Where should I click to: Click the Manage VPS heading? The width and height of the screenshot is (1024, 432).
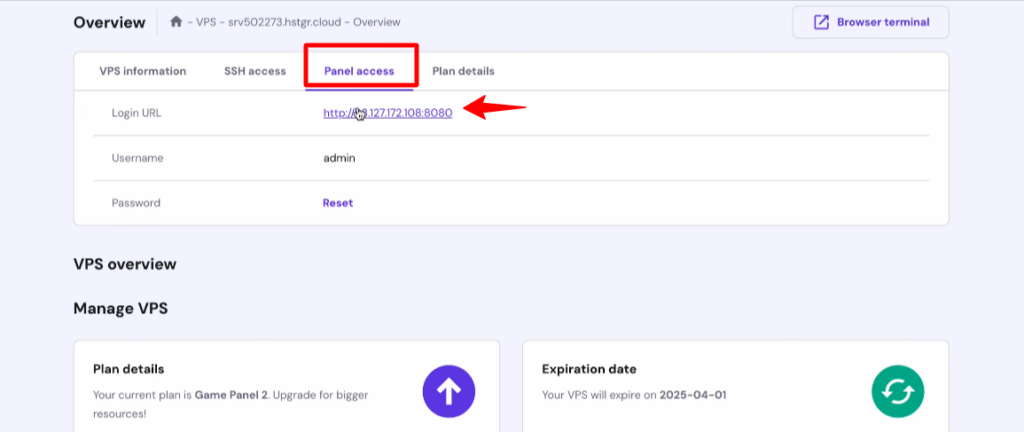tap(120, 308)
